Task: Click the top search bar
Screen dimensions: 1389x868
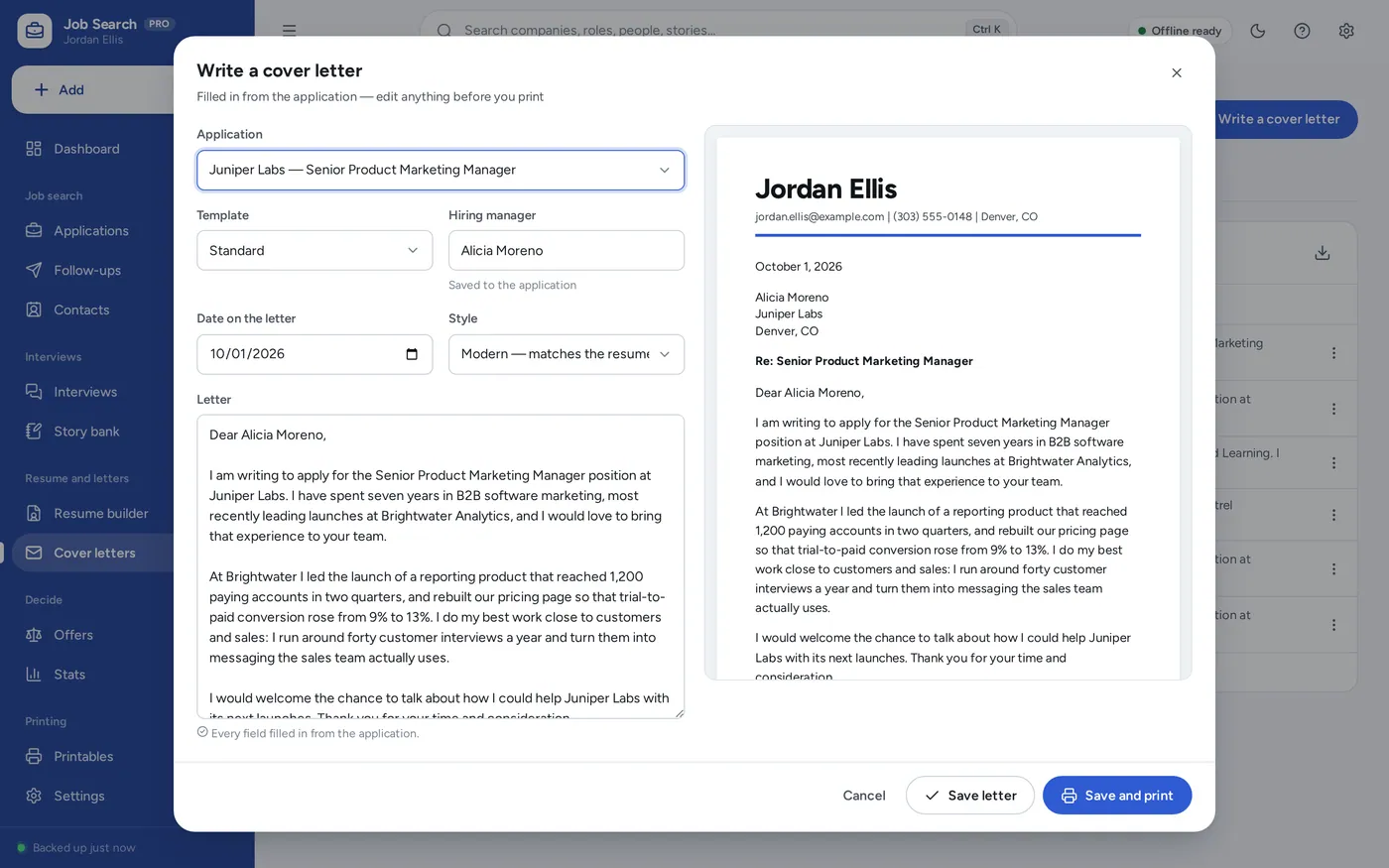Action: click(717, 30)
